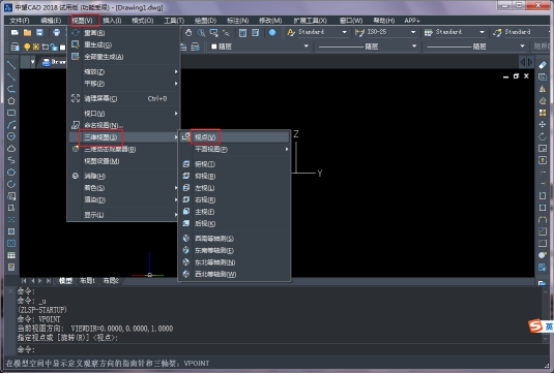Choose 东北等轴测(N) isometric view
Screen dimensions: 554x374
(234, 262)
